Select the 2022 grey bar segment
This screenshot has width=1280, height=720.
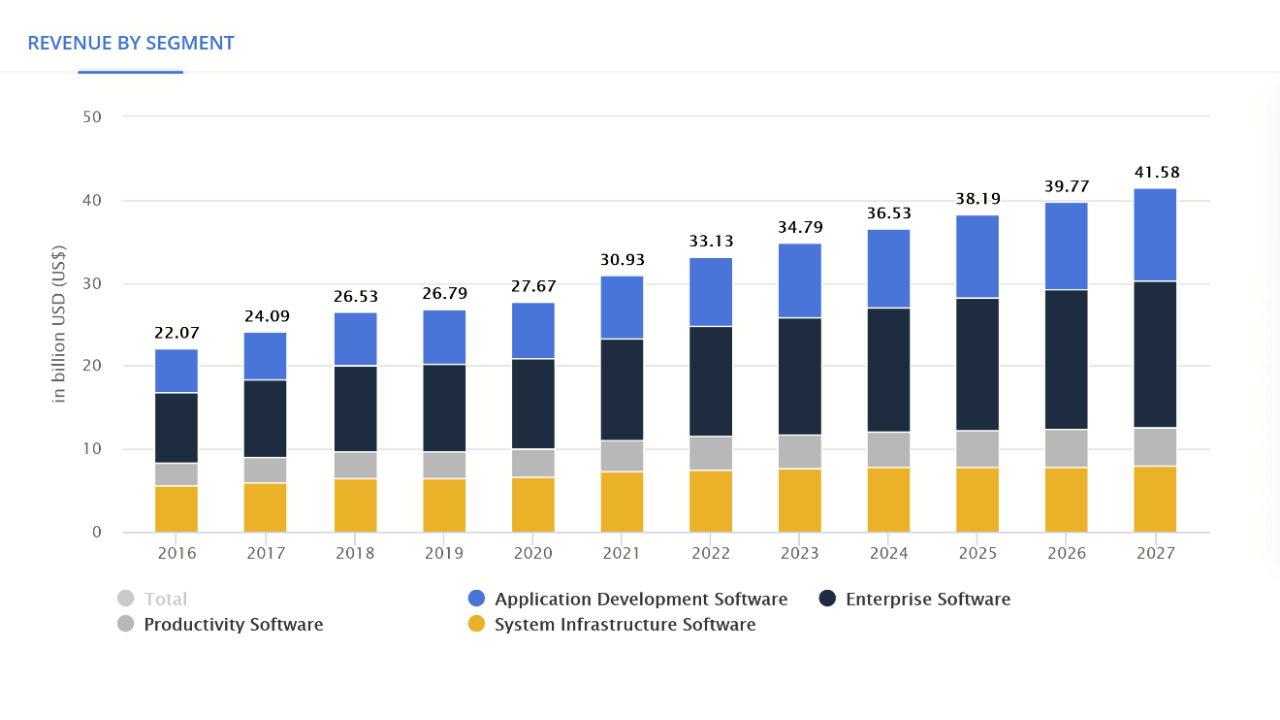click(711, 453)
